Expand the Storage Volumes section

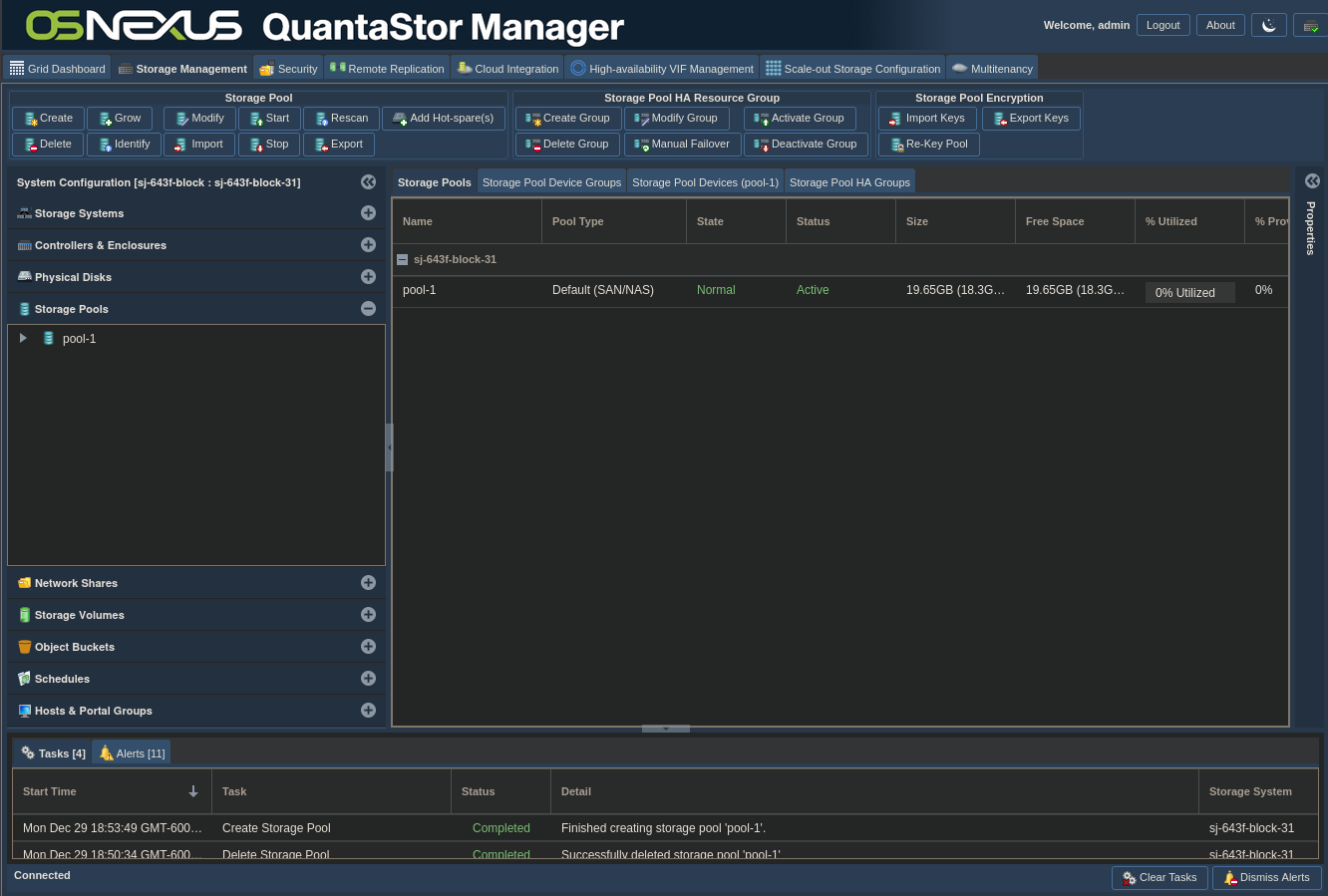coord(368,615)
